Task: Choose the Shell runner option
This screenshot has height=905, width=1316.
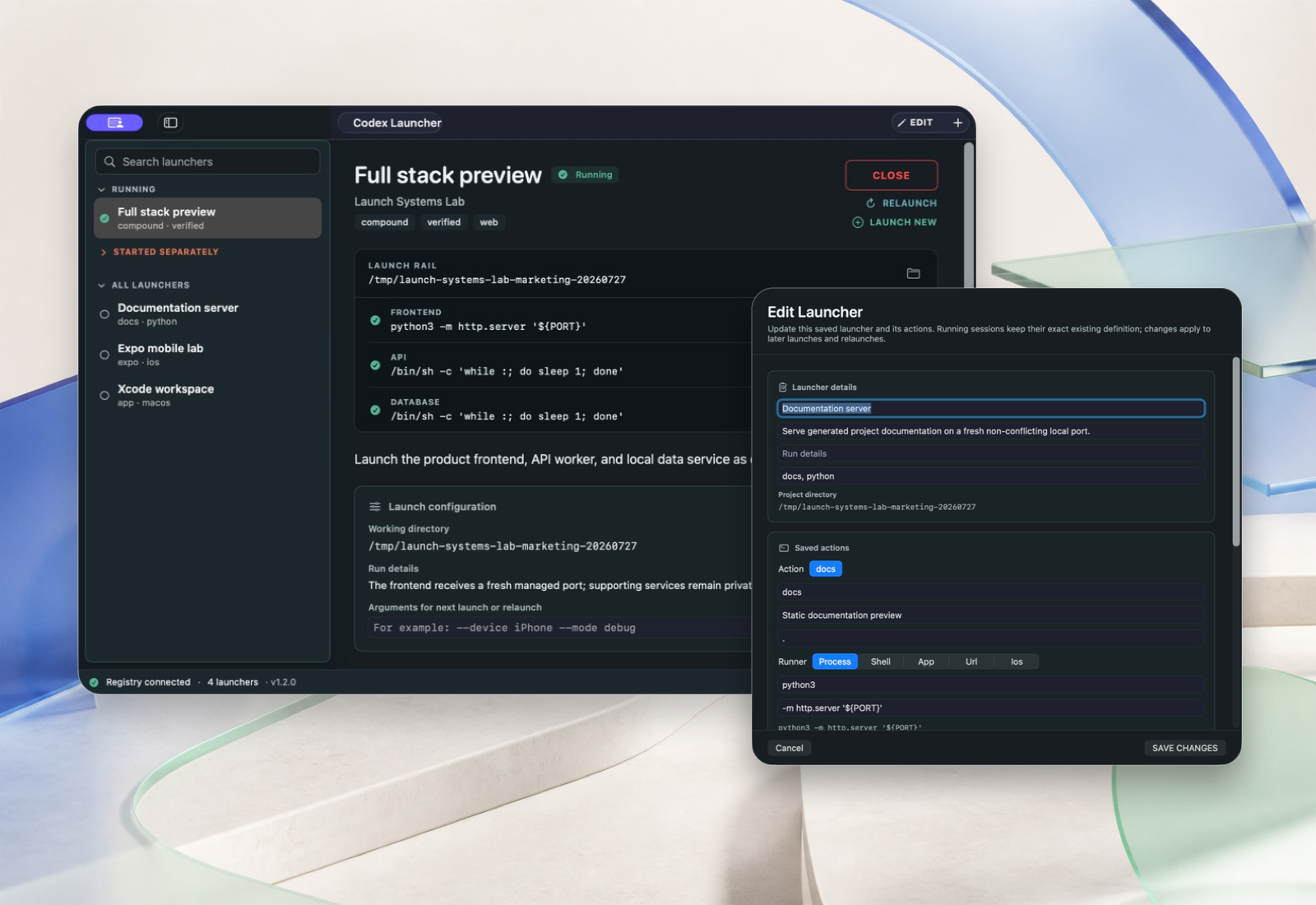Action: 881,661
